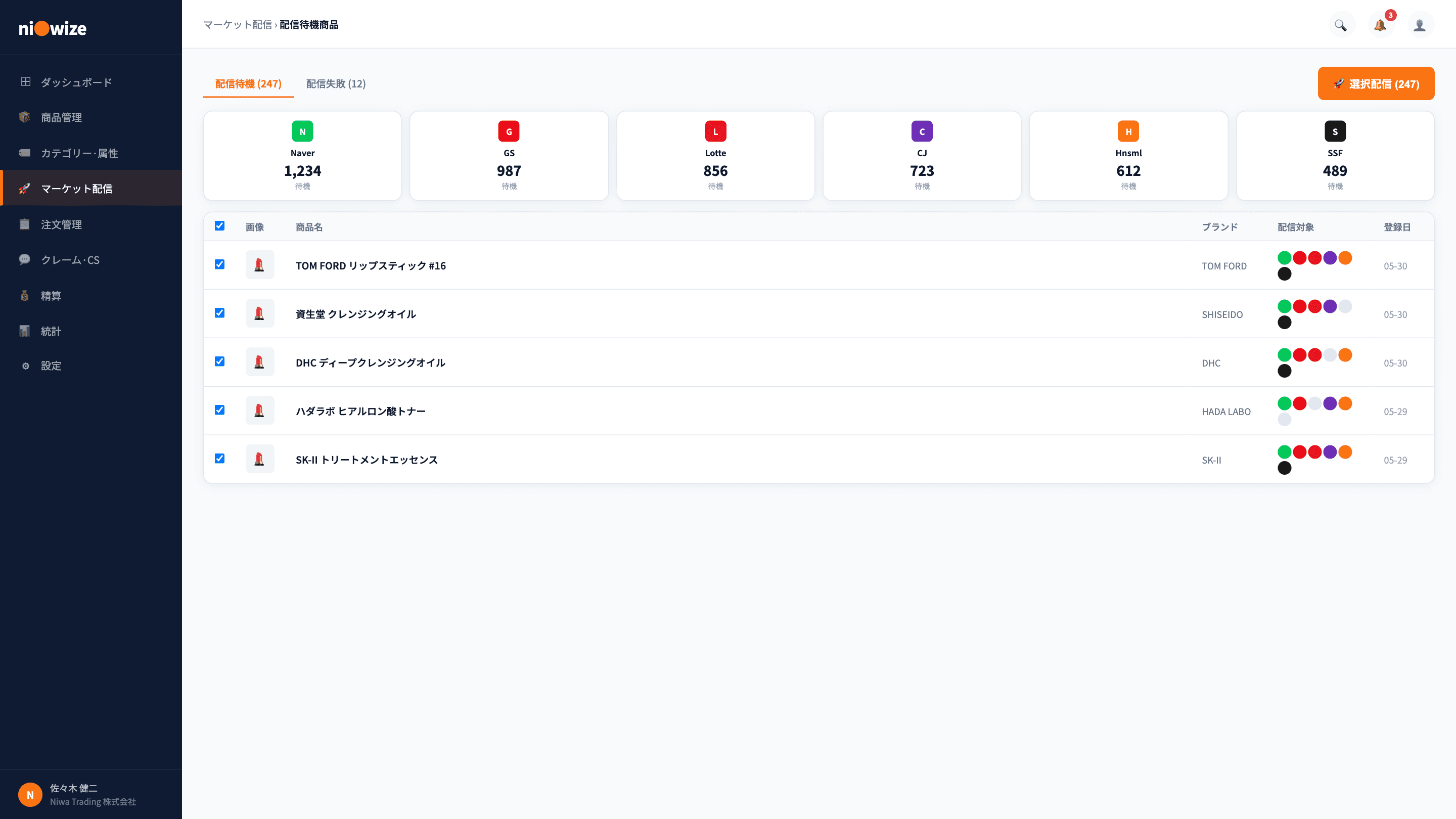Open notifications bell with 3 badge
This screenshot has height=819, width=1456.
1380,25
